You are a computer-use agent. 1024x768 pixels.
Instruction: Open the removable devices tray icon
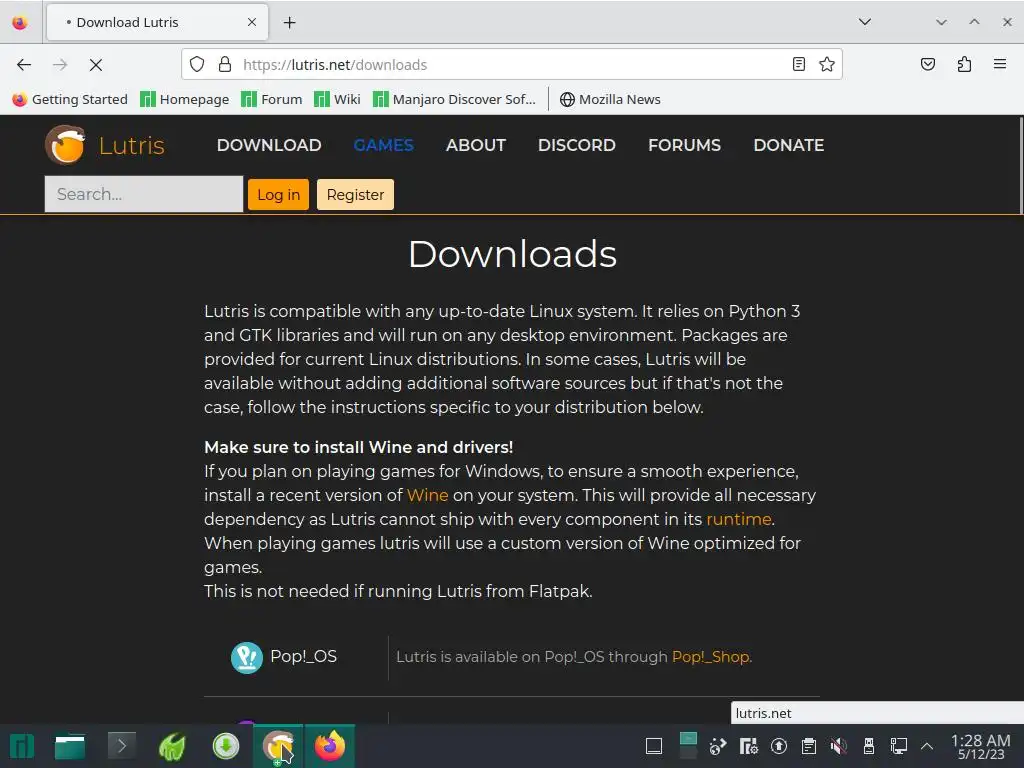(x=869, y=746)
